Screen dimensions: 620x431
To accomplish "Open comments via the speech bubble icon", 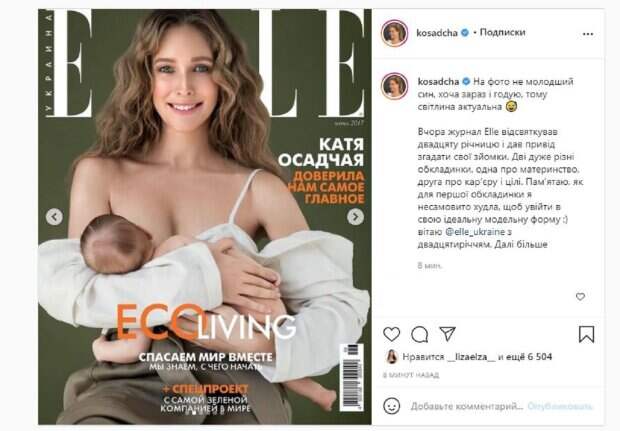I will pos(419,335).
